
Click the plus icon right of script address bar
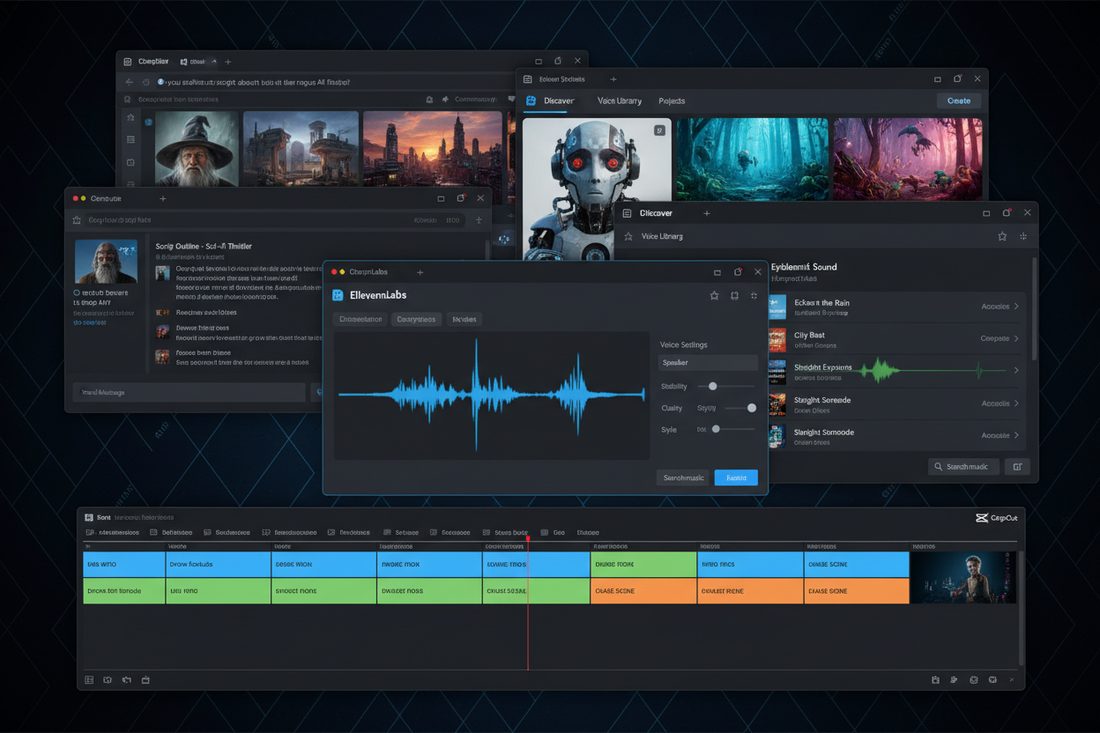479,220
